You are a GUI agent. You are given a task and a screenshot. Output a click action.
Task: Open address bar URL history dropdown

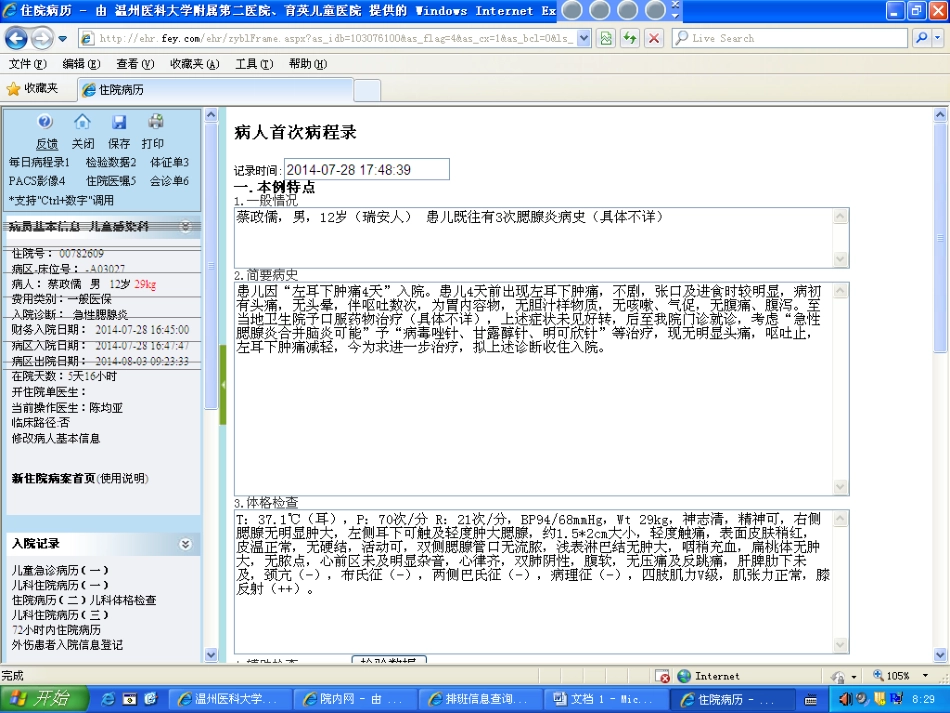pyautogui.click(x=583, y=38)
